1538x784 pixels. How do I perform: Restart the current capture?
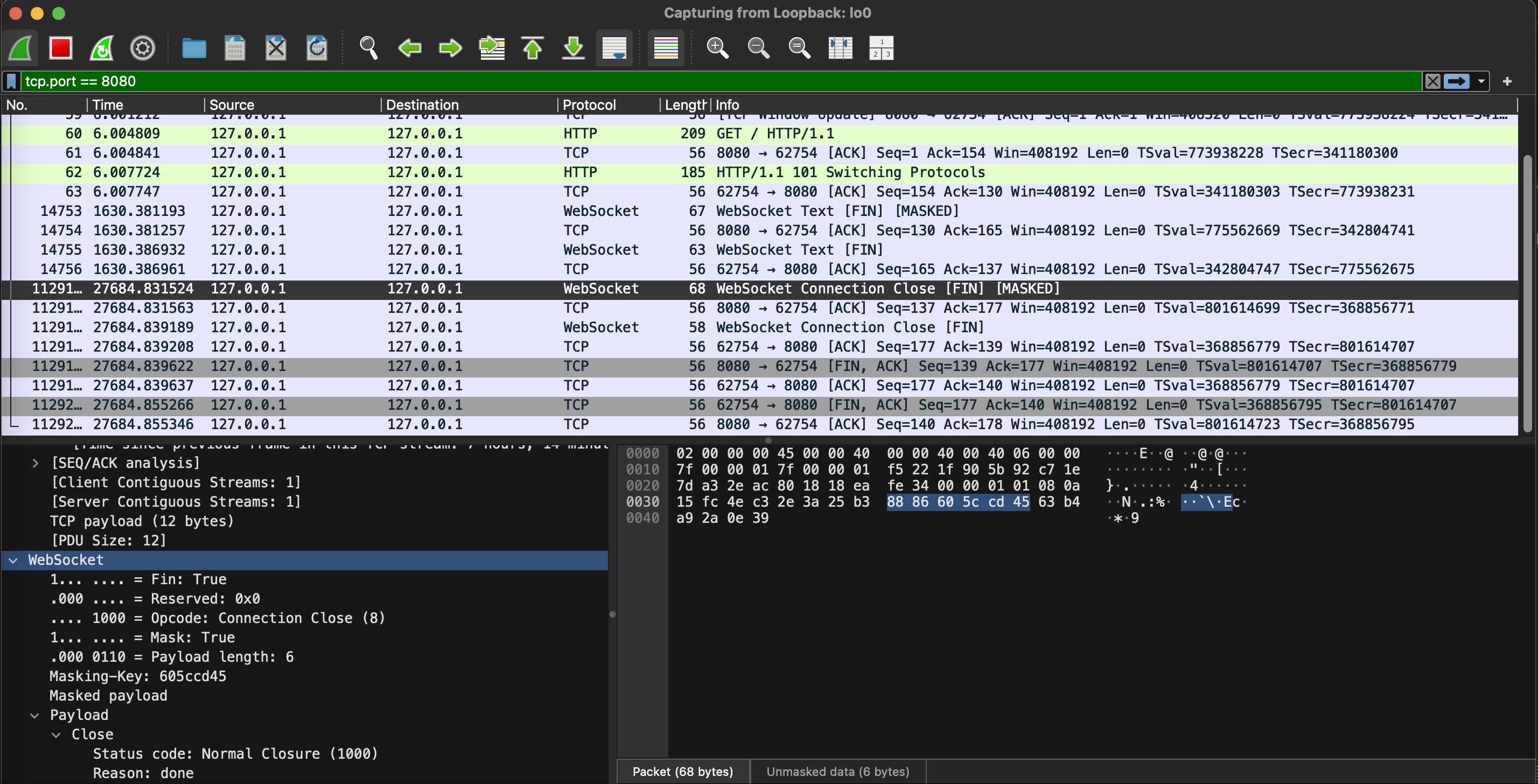tap(100, 48)
